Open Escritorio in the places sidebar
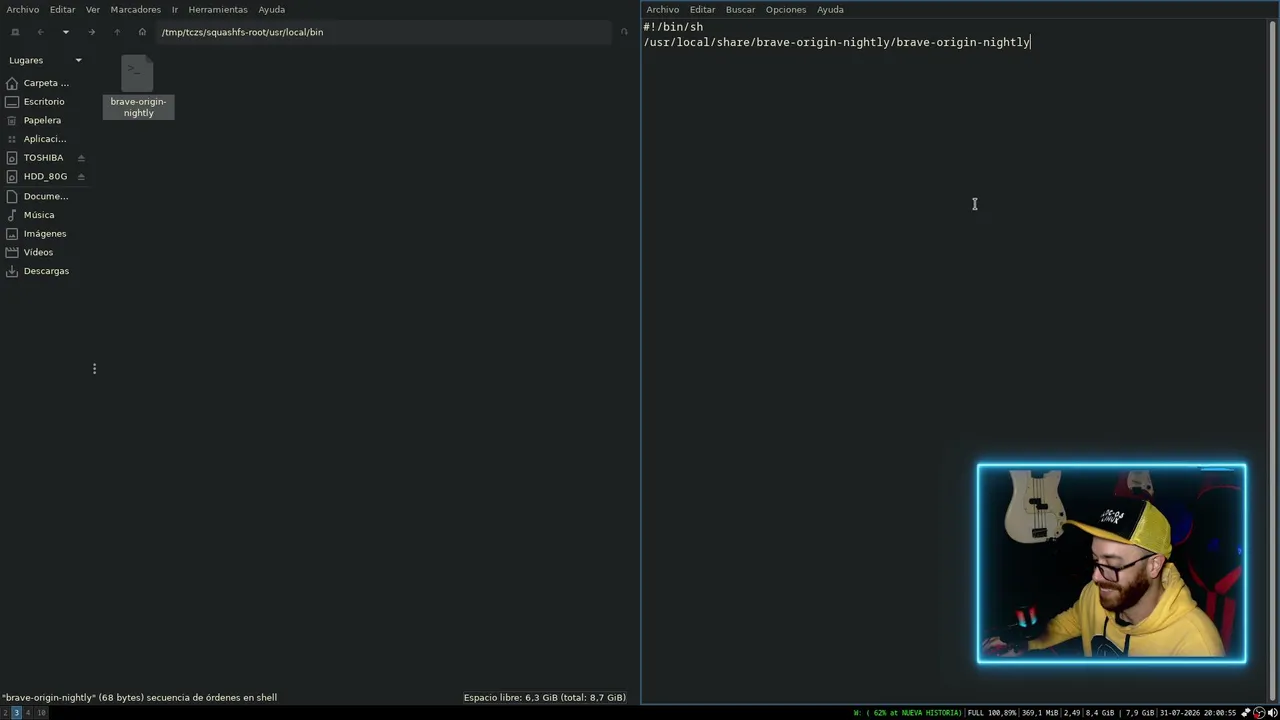The width and height of the screenshot is (1280, 720). (x=45, y=102)
